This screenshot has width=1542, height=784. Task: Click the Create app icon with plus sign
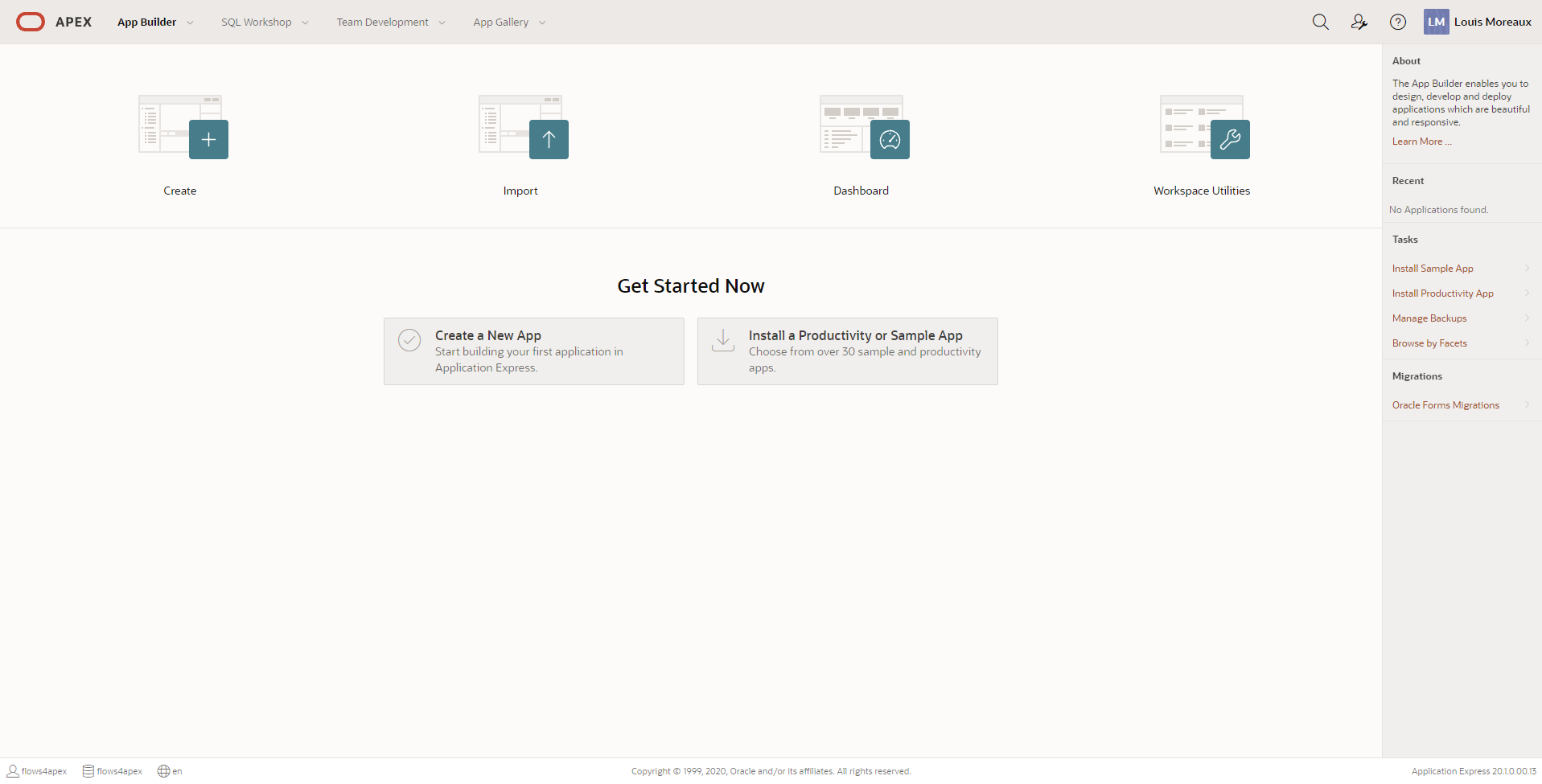coord(208,139)
